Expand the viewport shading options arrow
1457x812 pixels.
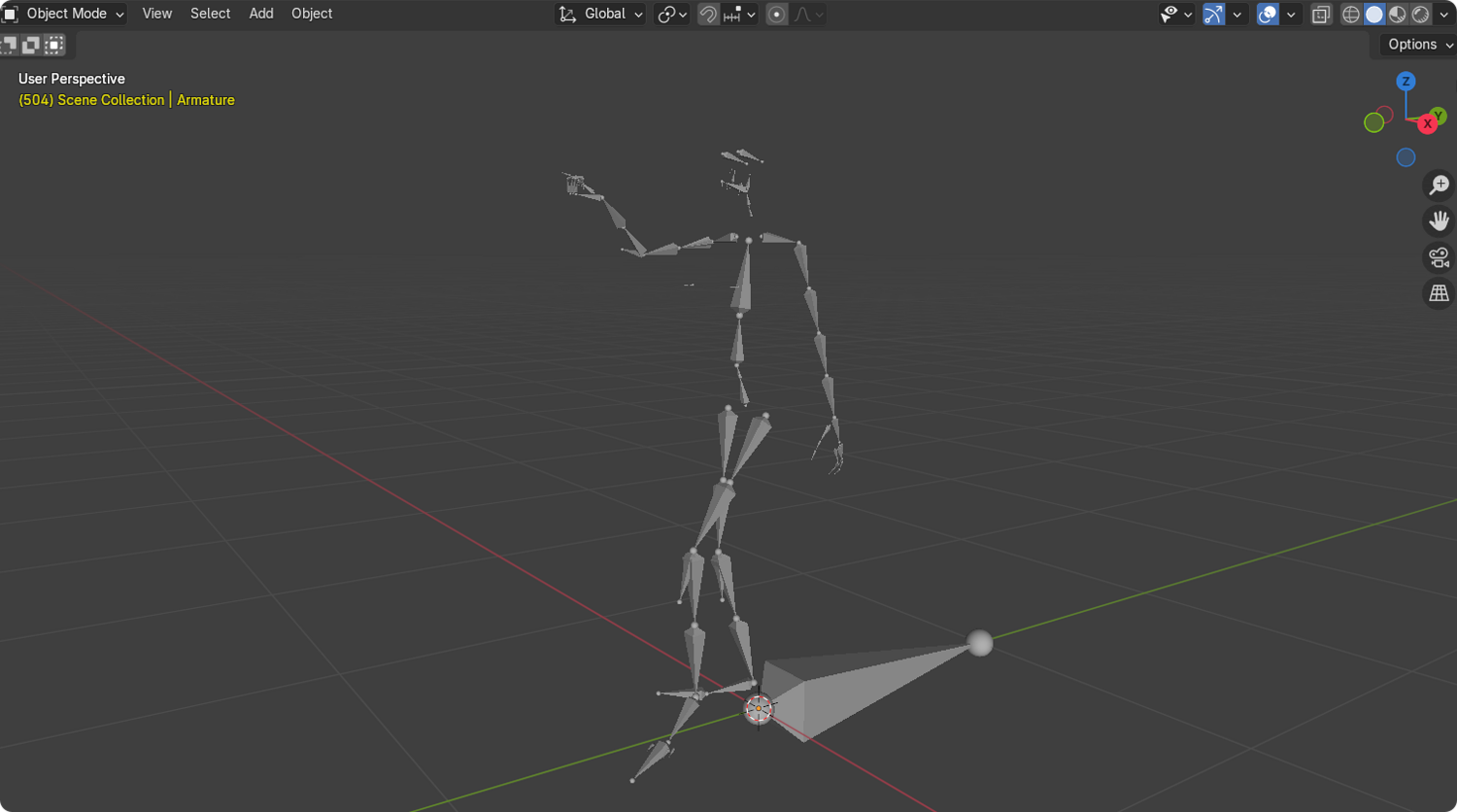pos(1444,14)
